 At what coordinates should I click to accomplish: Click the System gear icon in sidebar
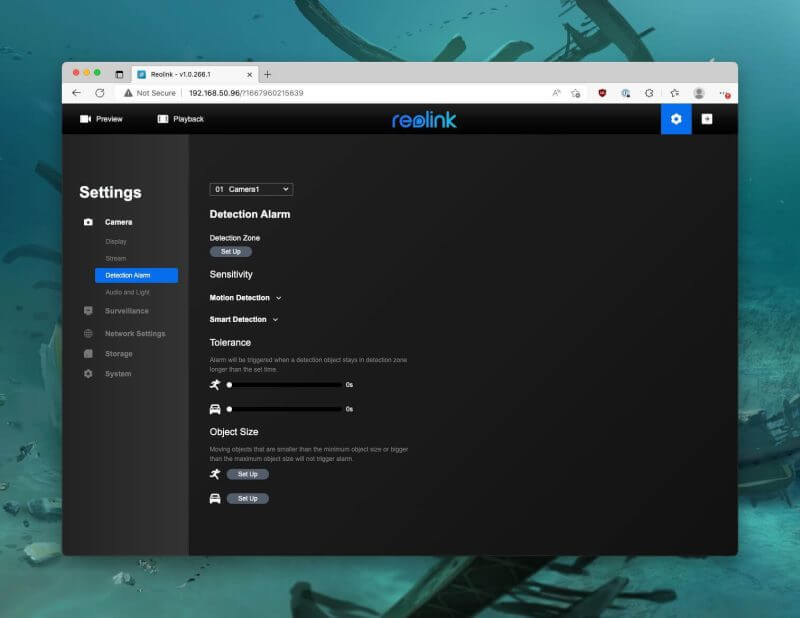pos(88,374)
